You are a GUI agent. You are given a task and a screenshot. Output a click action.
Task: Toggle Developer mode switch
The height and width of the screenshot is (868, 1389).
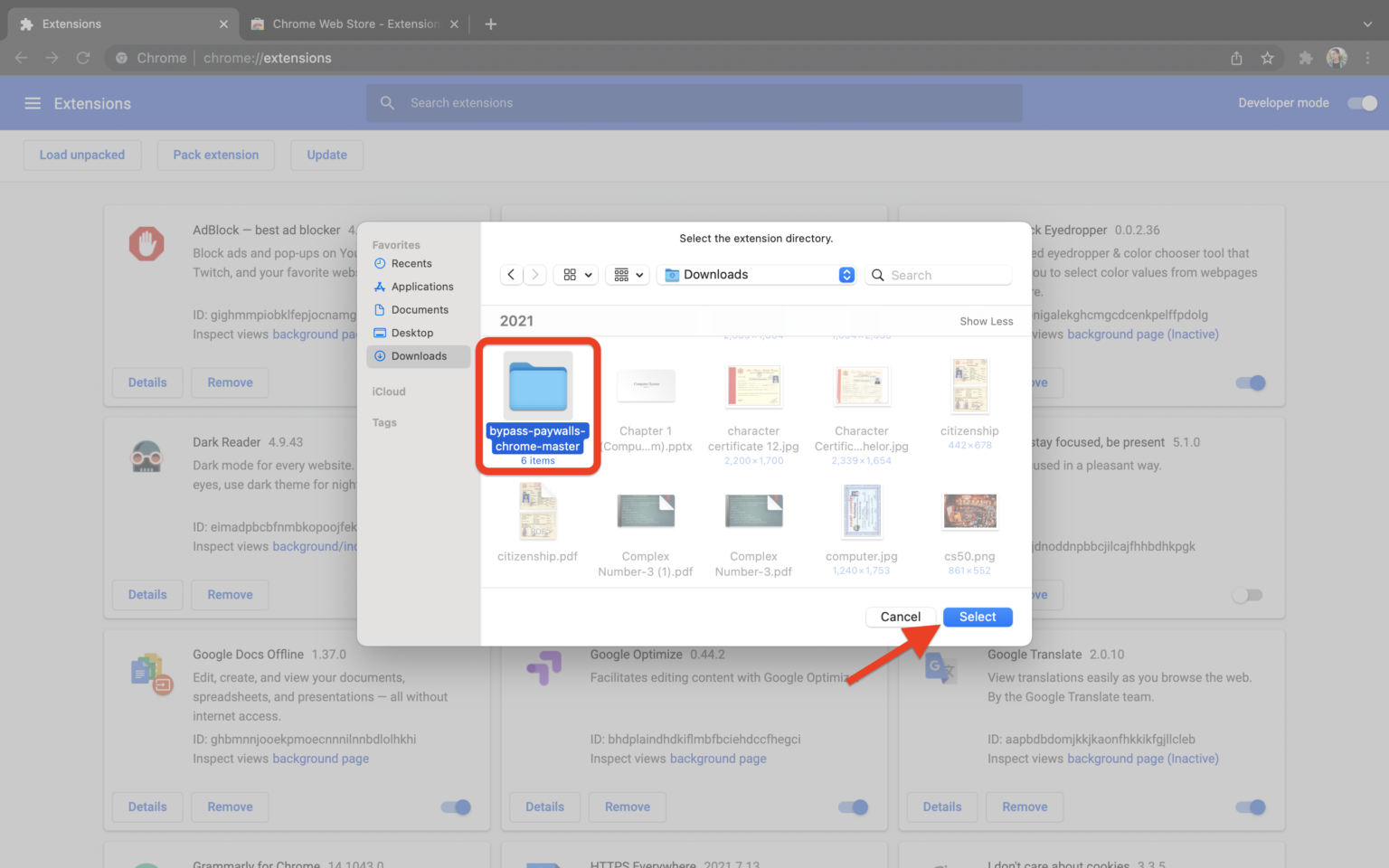1362,103
